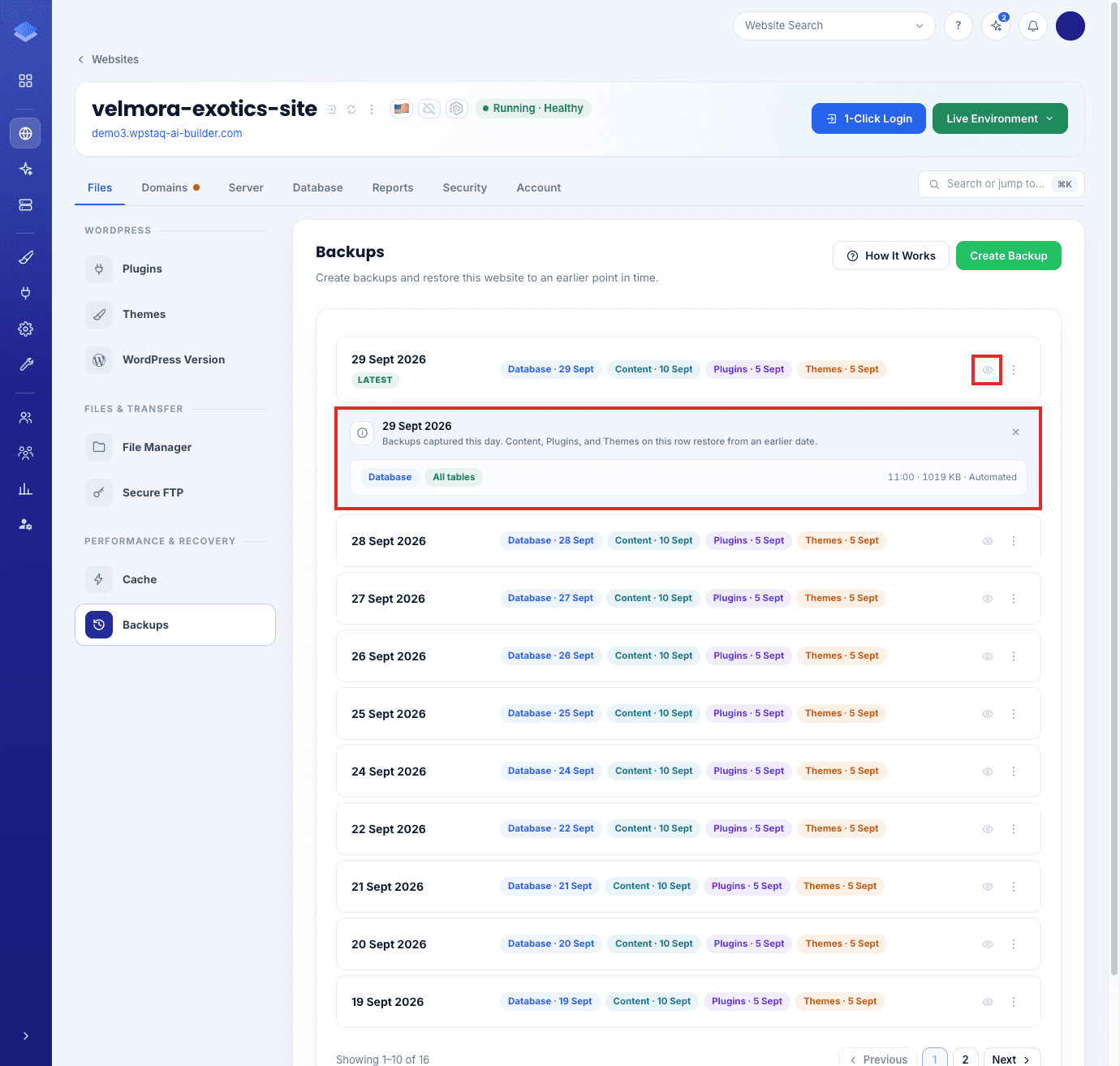Screen dimensions: 1120x1066
Task: Toggle the eye icon on the 22 Sept 2026 row
Action: (988, 829)
